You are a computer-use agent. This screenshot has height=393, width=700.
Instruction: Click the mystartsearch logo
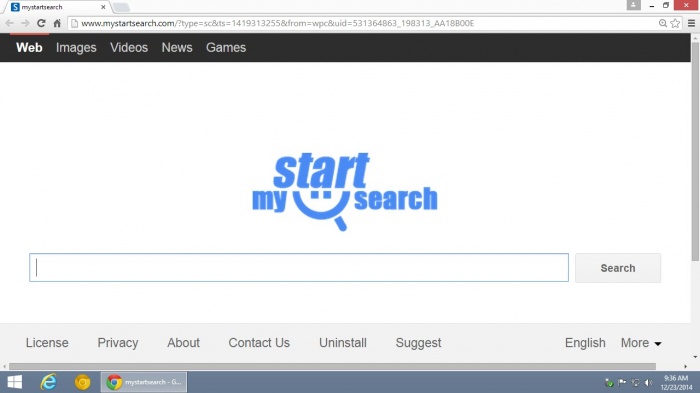[345, 191]
